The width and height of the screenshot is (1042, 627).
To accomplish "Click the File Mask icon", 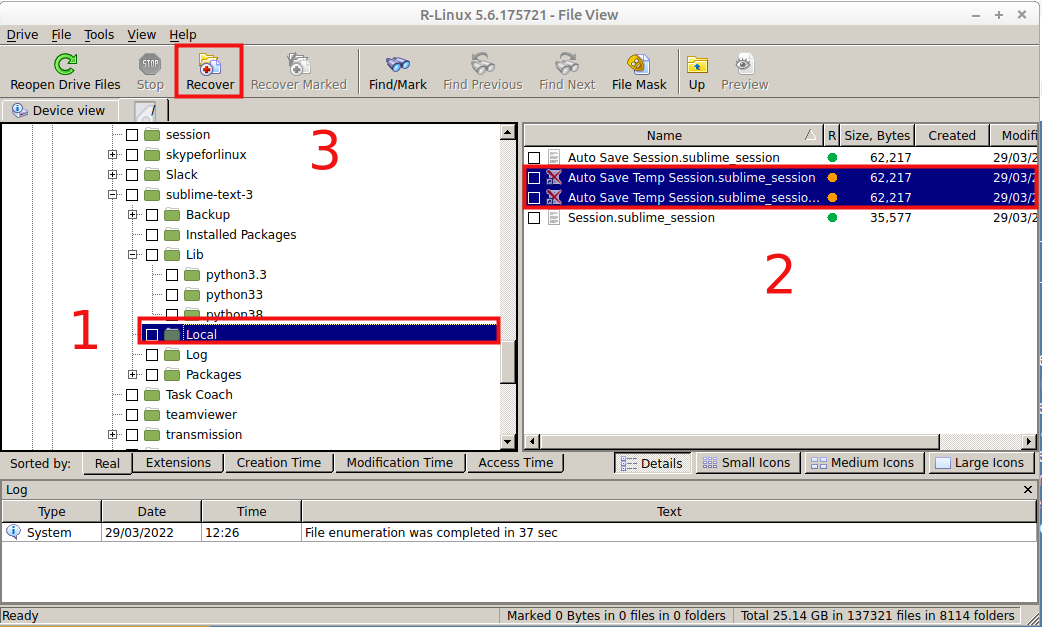I will pos(638,70).
